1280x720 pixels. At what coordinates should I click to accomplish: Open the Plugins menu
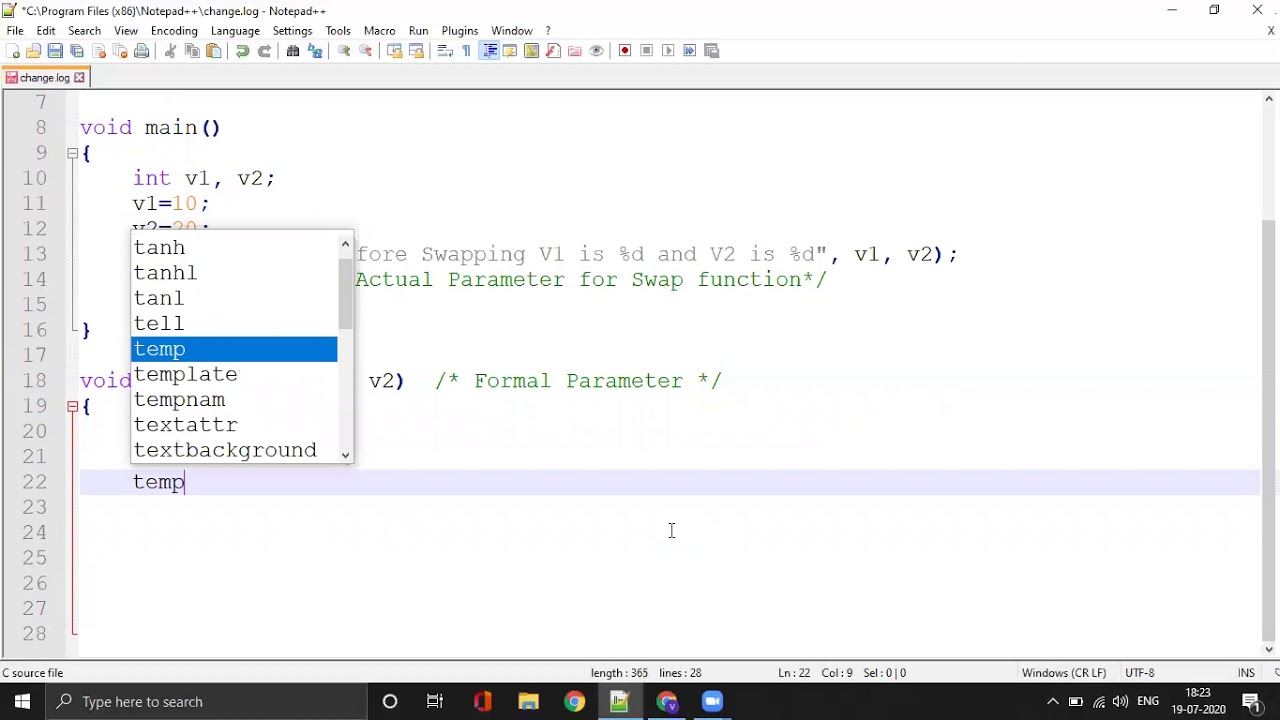tap(460, 31)
